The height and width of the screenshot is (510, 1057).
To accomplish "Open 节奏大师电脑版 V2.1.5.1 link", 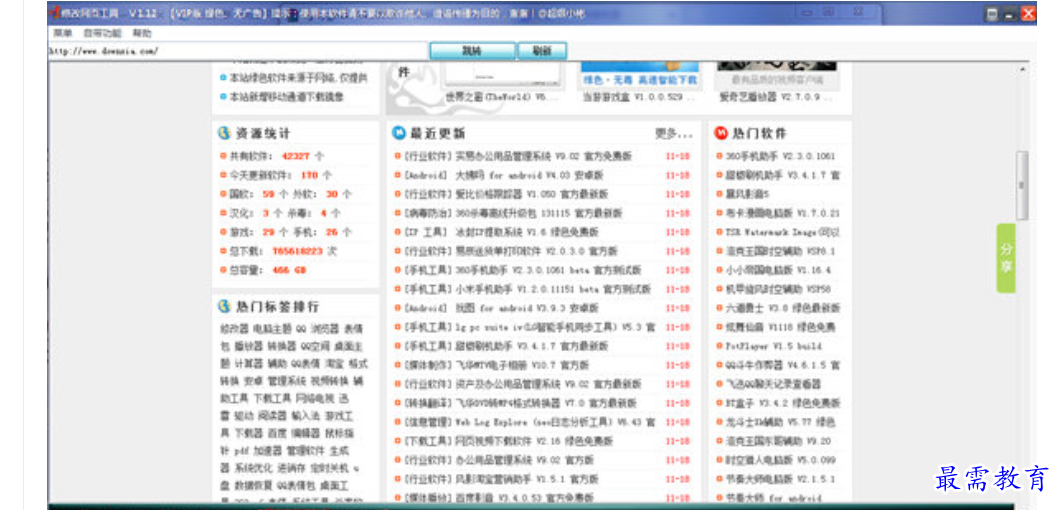I will [x=780, y=480].
